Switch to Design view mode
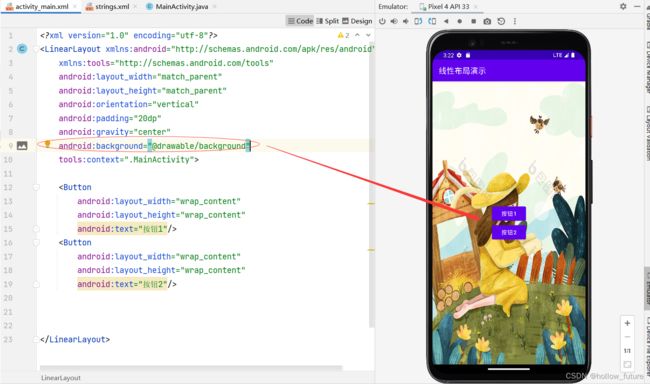This screenshot has width=650, height=384. click(x=357, y=21)
